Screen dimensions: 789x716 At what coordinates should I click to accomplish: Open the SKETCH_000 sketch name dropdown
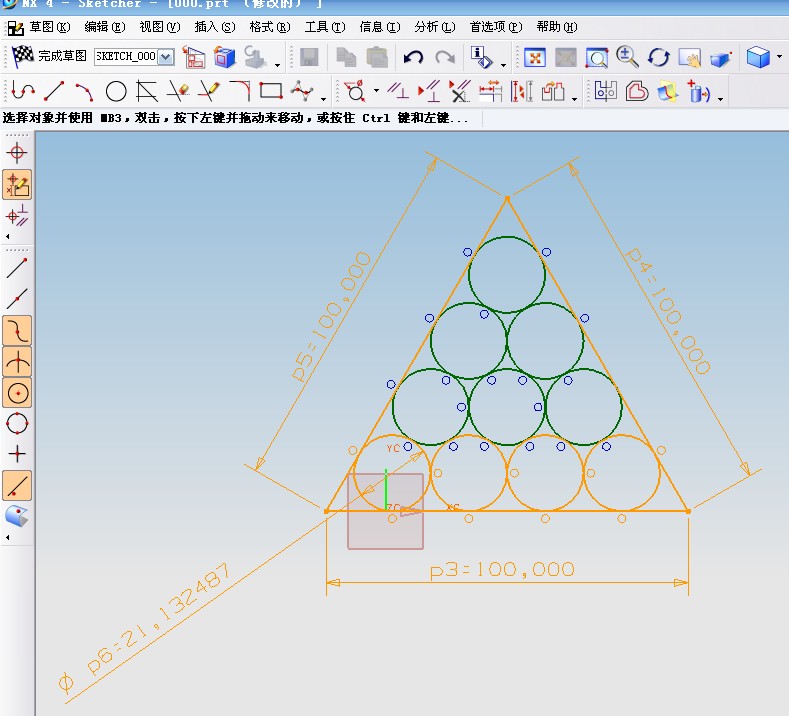coord(166,56)
